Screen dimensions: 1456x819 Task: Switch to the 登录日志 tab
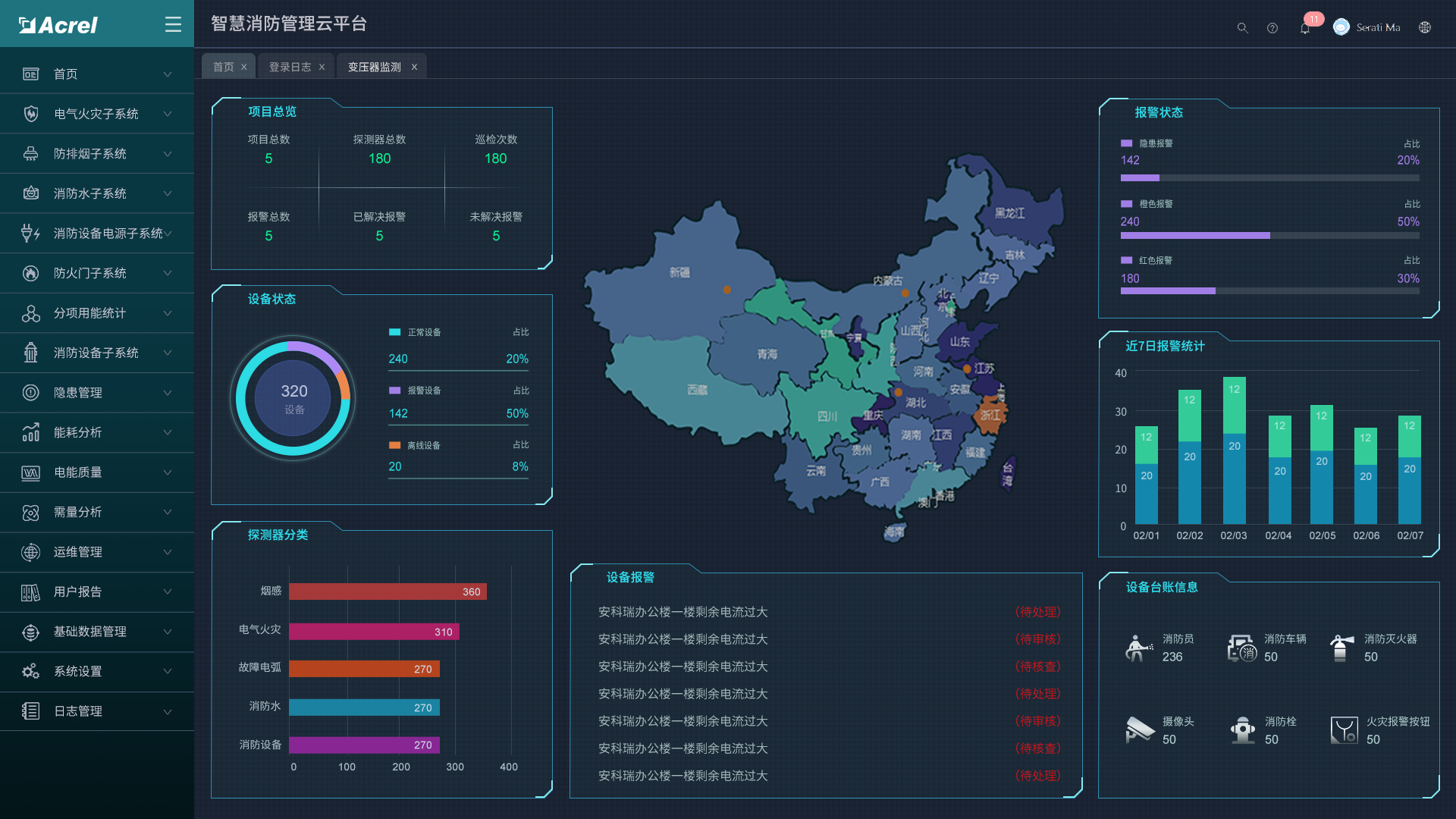click(x=289, y=66)
